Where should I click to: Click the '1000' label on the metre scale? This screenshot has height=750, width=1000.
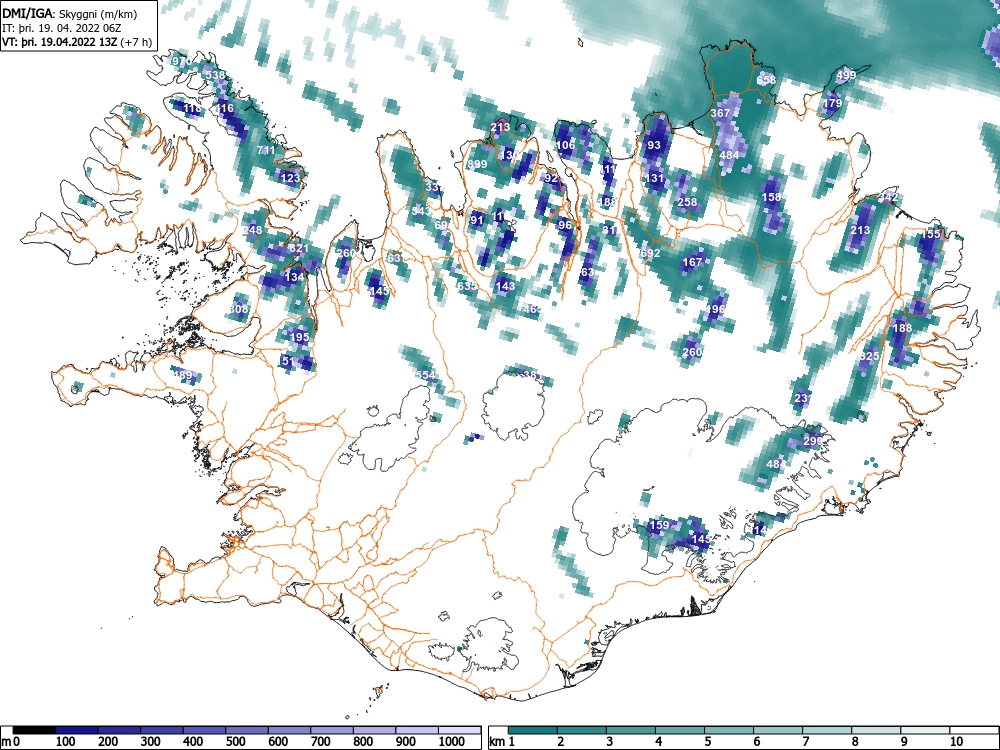tap(452, 741)
